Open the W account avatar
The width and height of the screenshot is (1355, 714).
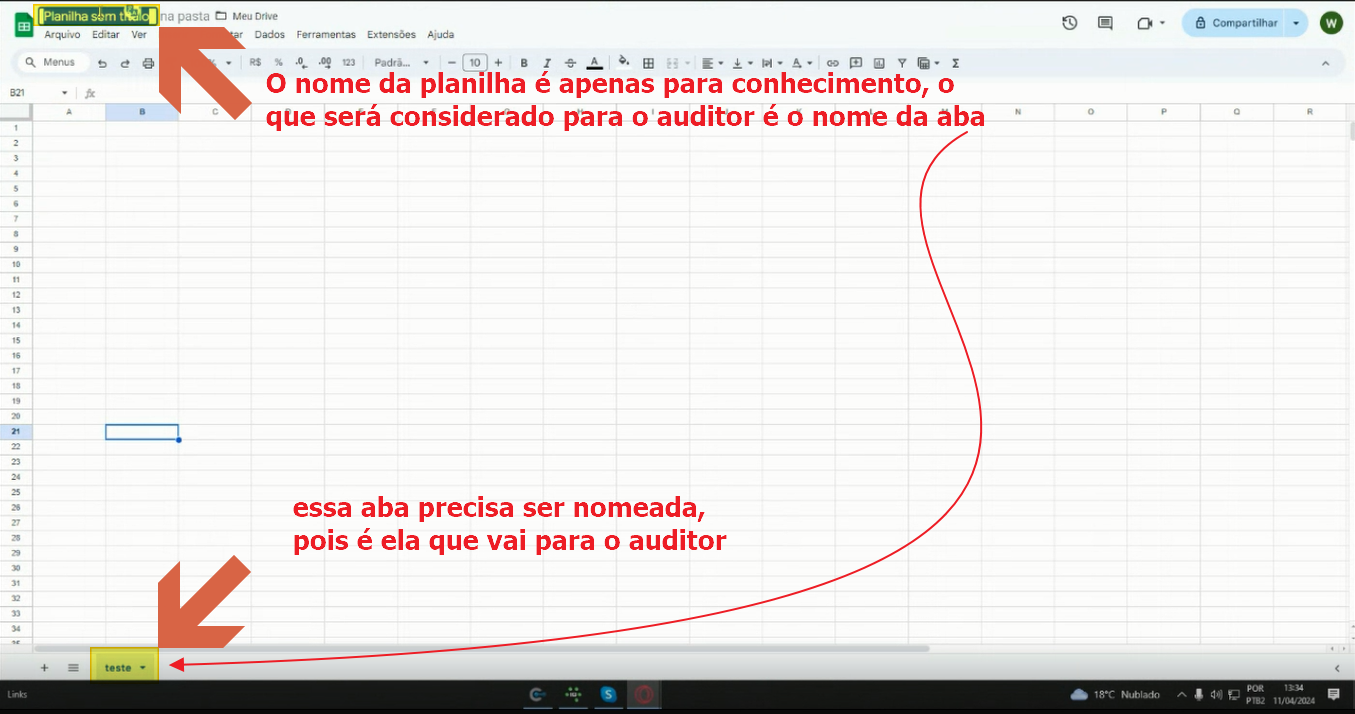tap(1331, 23)
